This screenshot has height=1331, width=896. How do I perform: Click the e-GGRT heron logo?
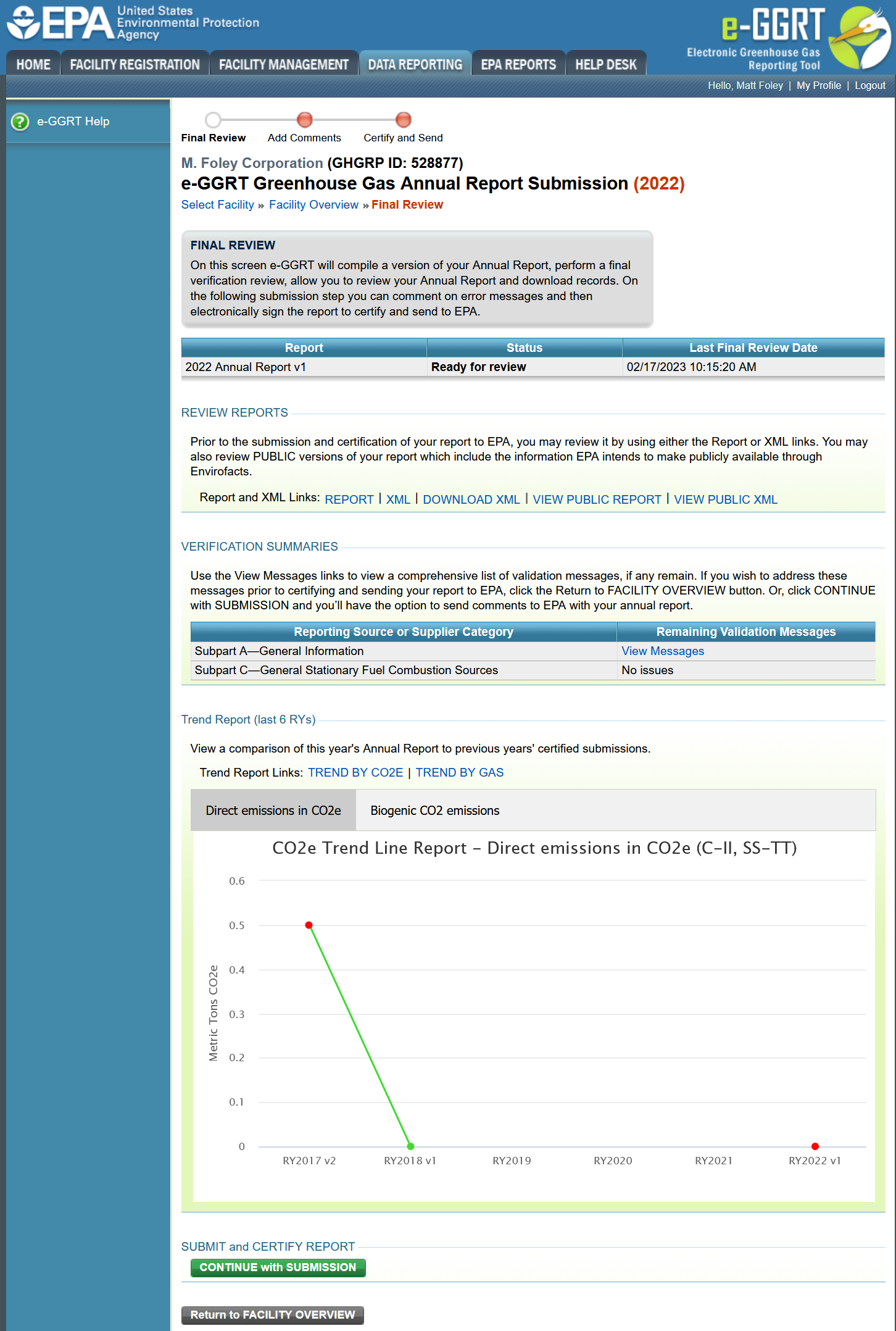(x=860, y=37)
